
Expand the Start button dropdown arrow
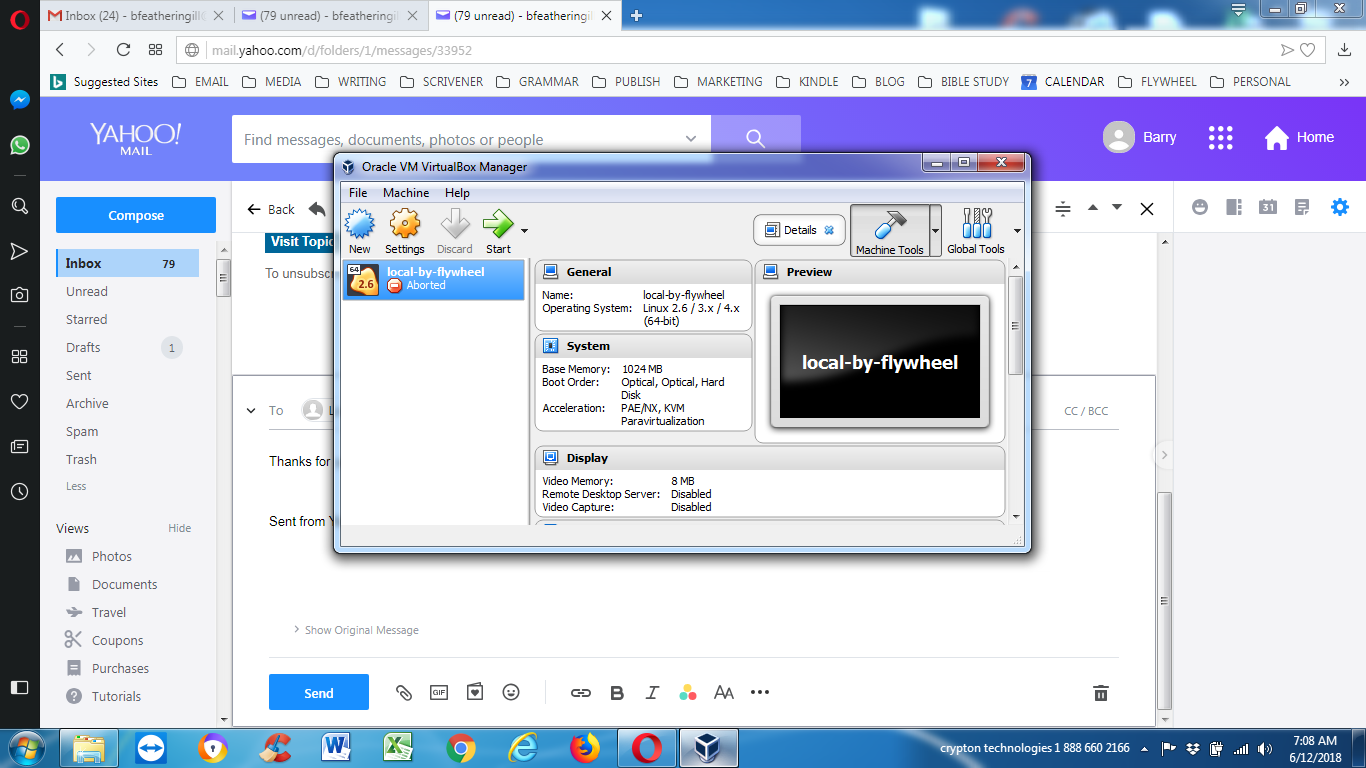[524, 231]
